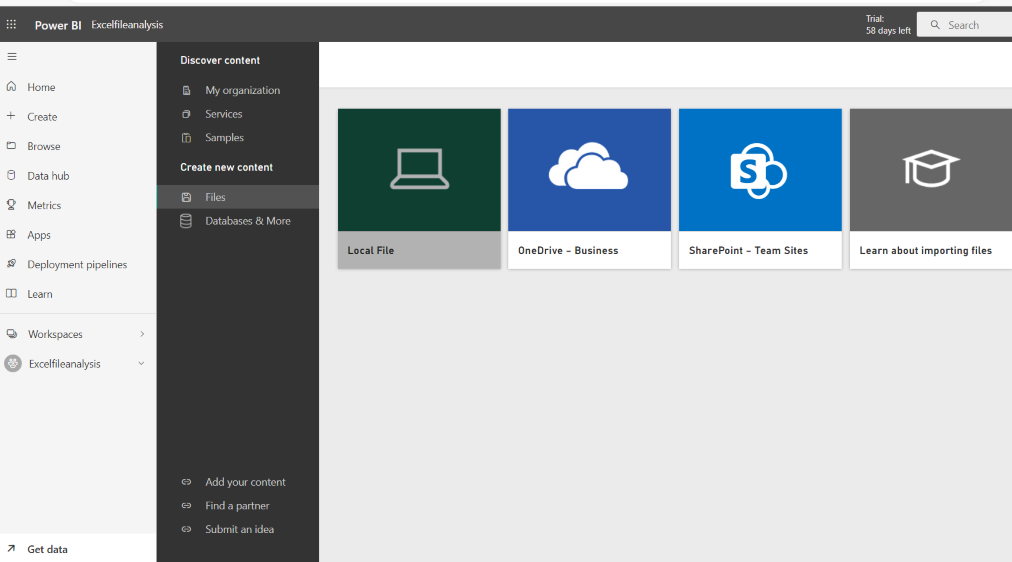This screenshot has height=562, width=1012.
Task: Open Deployment pipelines in the navigation
Action: [x=78, y=265]
